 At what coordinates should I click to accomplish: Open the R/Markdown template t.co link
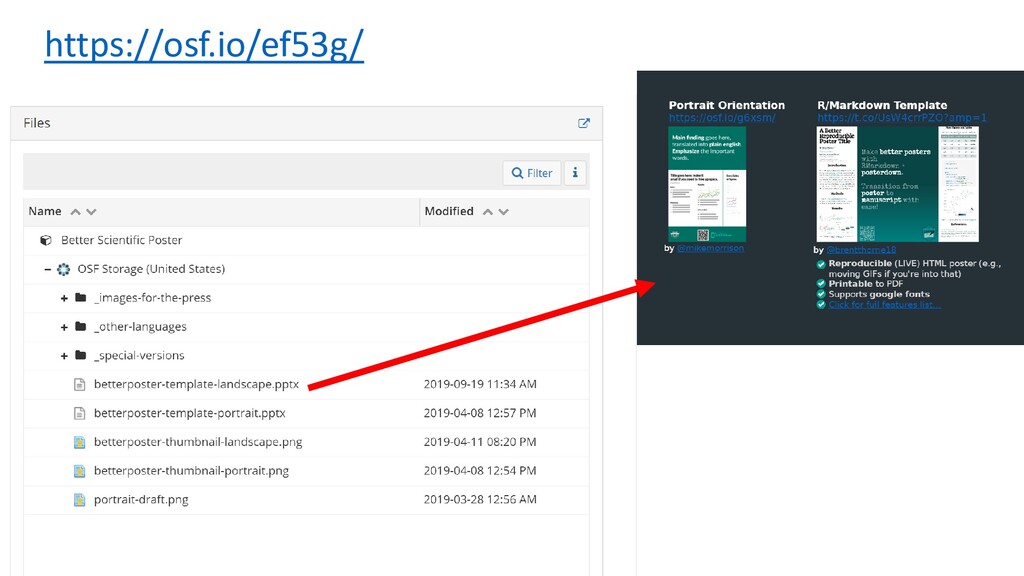click(902, 118)
